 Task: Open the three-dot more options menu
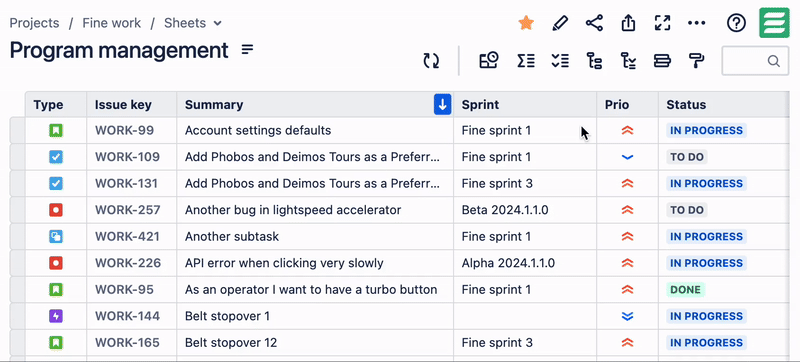click(696, 23)
